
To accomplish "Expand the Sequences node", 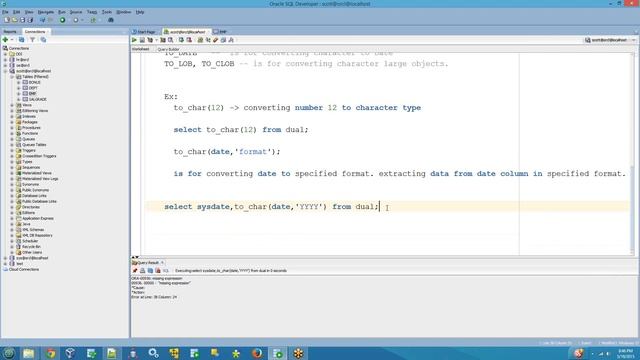I will coord(12,167).
